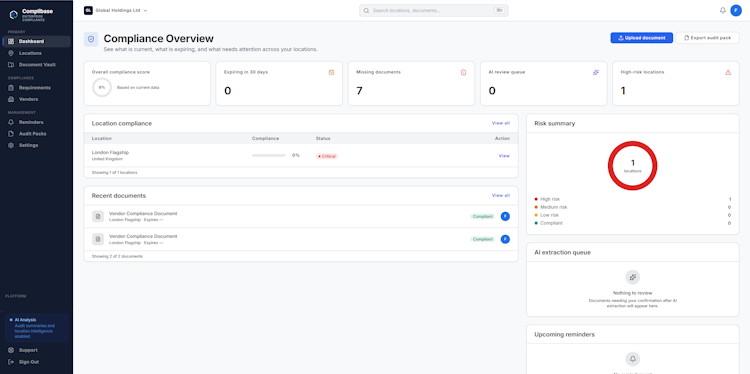750x374 pixels.
Task: Click the Reminders bell icon in the sidebar
Action: pyautogui.click(x=11, y=122)
